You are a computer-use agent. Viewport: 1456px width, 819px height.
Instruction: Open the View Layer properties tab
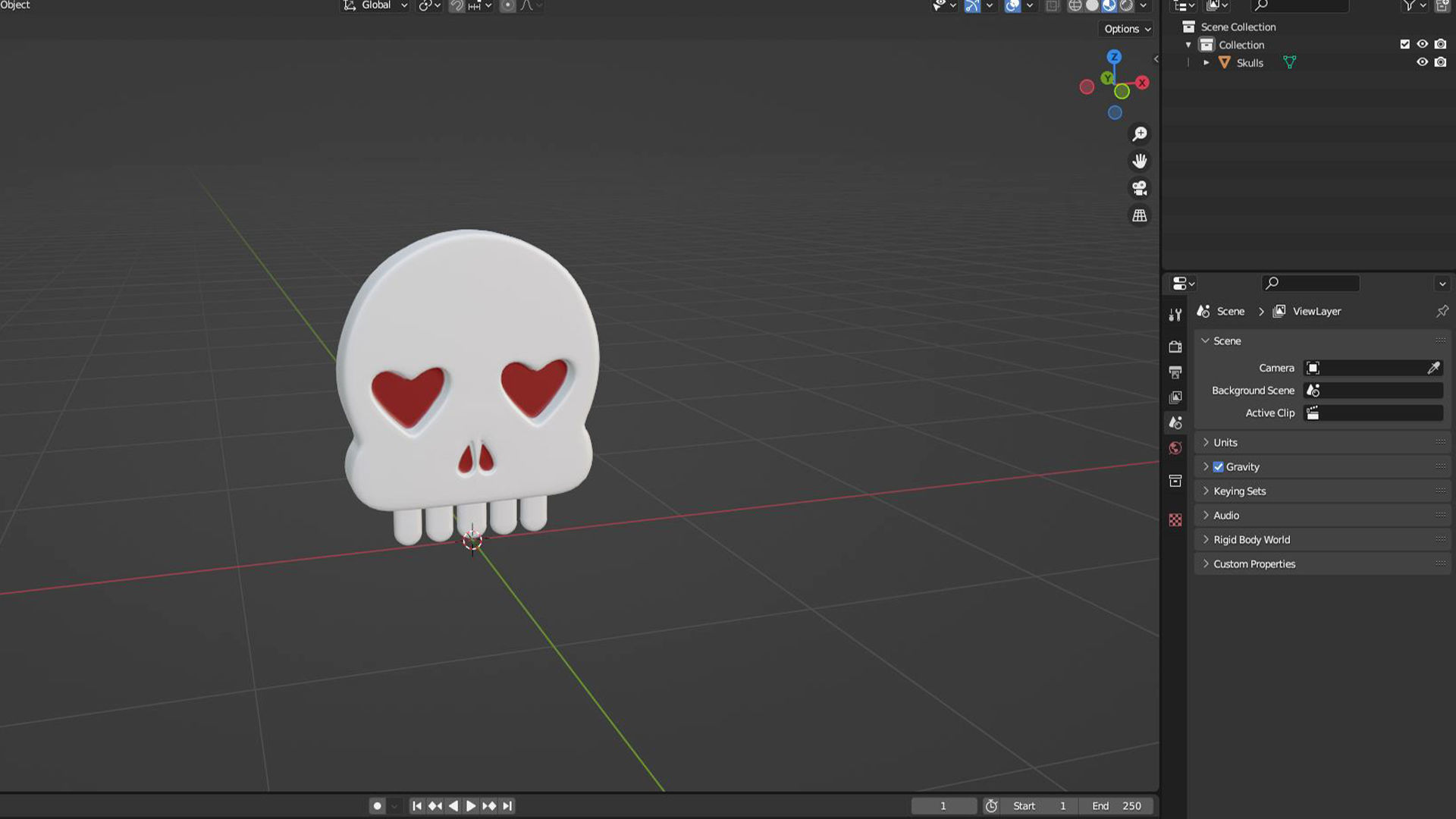point(1175,397)
